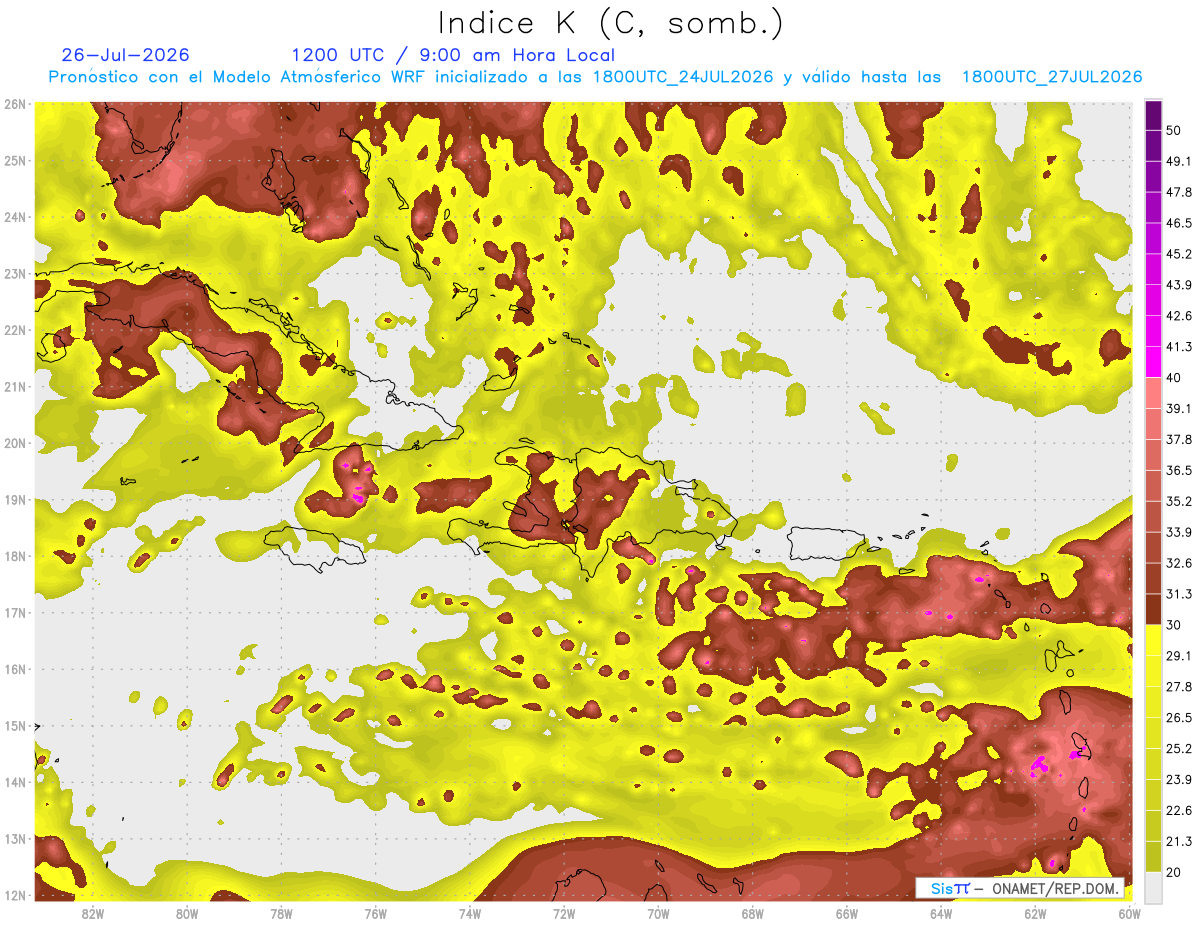Screen dimensions: 1200x927
Task: Click the '20N' latitude label
Action: point(14,443)
